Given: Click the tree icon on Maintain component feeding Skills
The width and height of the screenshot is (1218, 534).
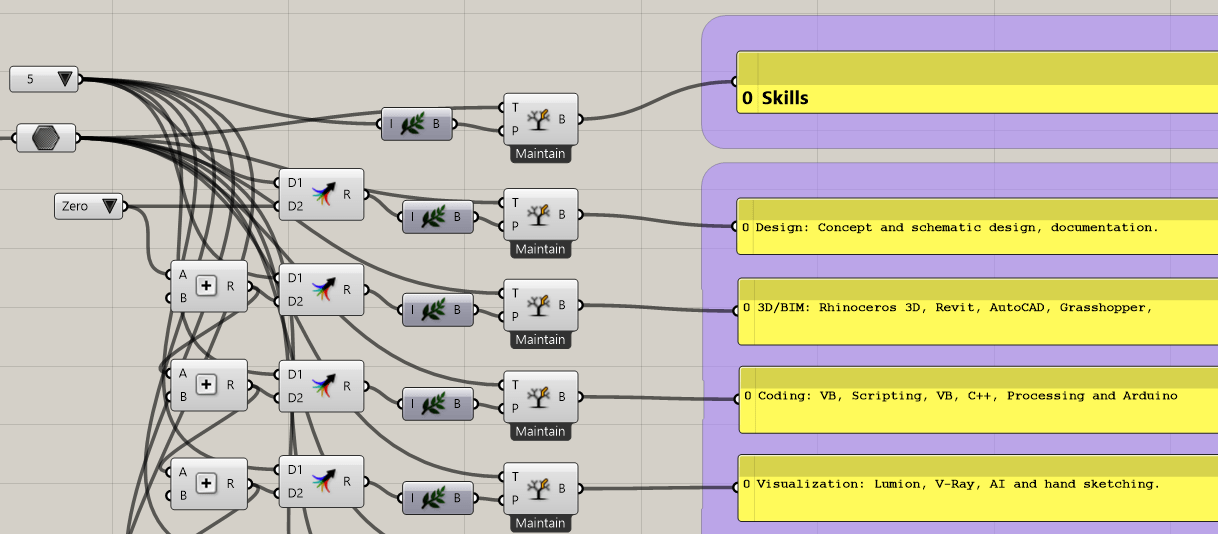Looking at the screenshot, I should coord(540,119).
